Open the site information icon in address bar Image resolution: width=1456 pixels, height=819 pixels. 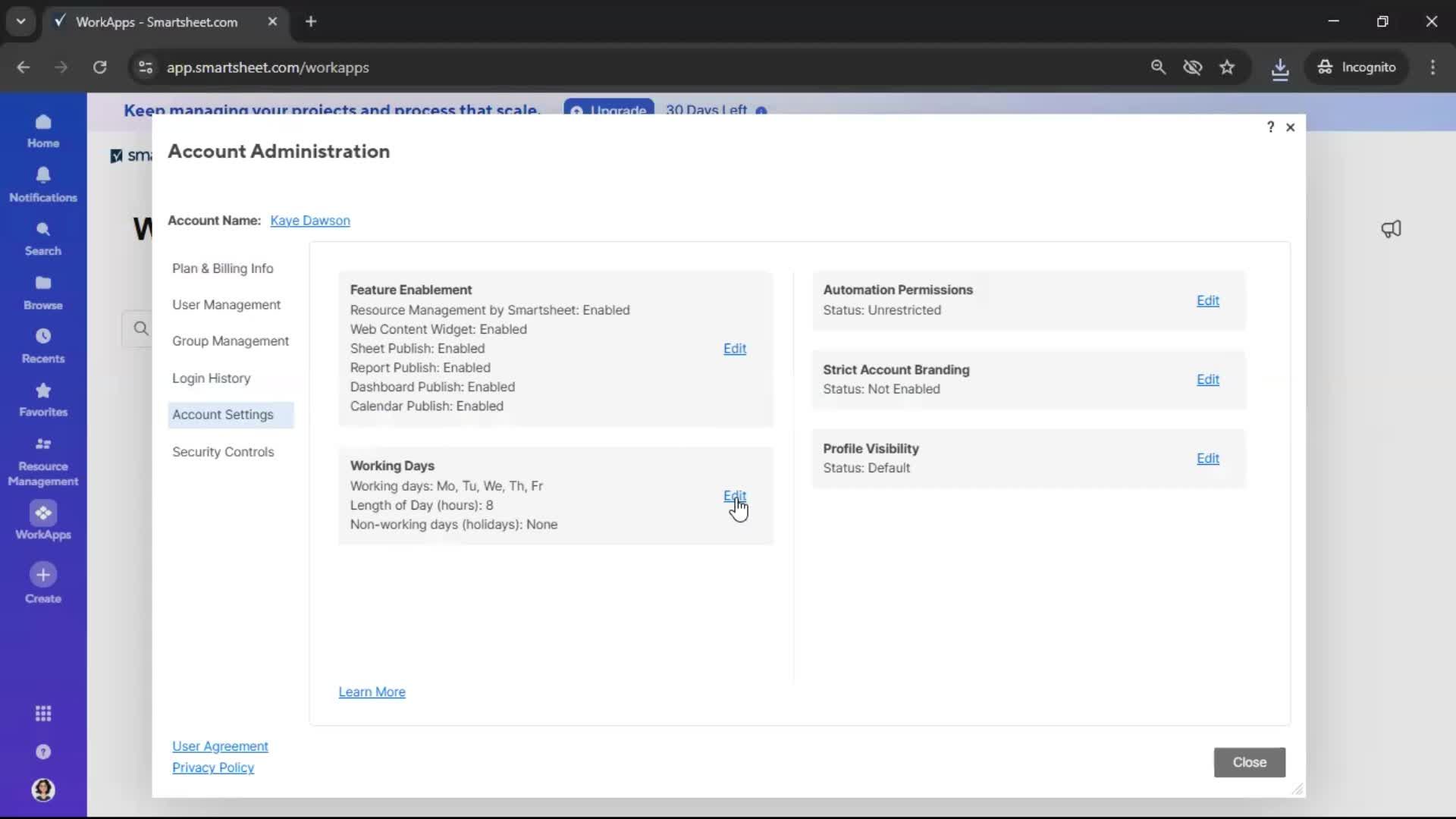click(x=145, y=67)
